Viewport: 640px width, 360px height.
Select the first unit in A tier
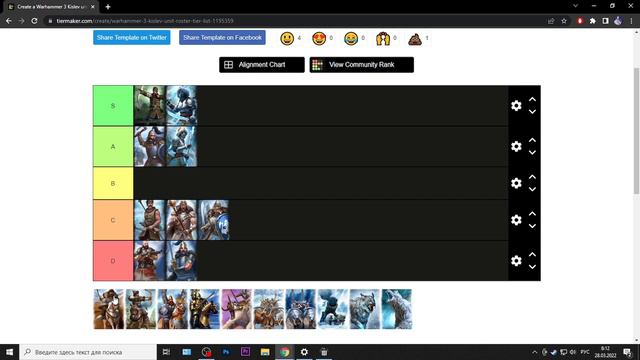click(x=150, y=147)
